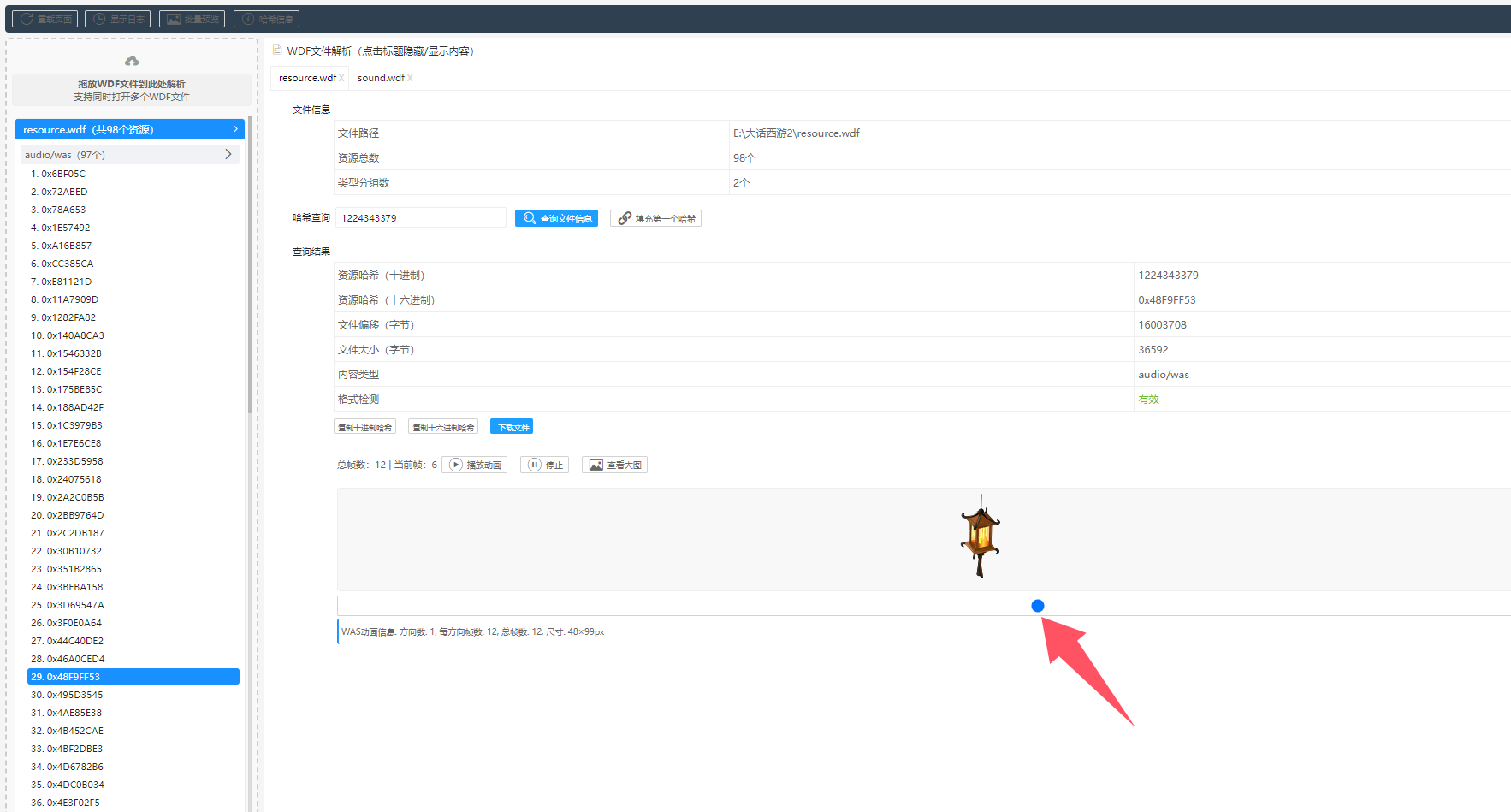Open batch preview (批量预览) image icon
This screenshot has height=812, width=1511.
(174, 19)
